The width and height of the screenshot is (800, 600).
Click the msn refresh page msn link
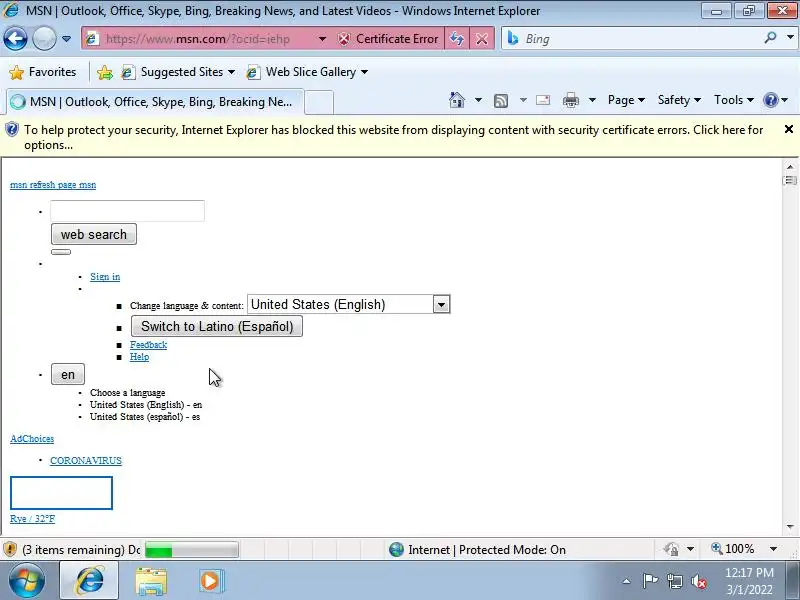[x=53, y=185]
